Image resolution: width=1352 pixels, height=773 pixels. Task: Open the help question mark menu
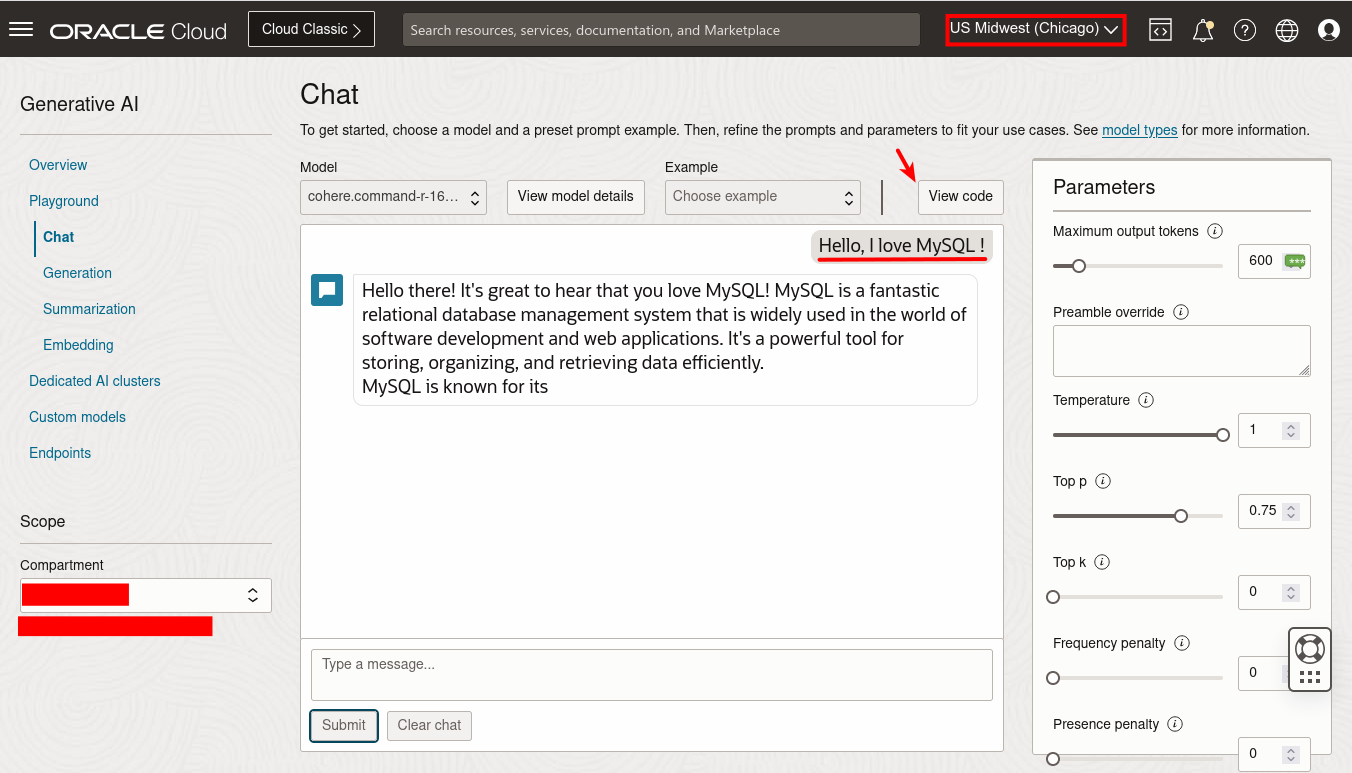coord(1245,30)
